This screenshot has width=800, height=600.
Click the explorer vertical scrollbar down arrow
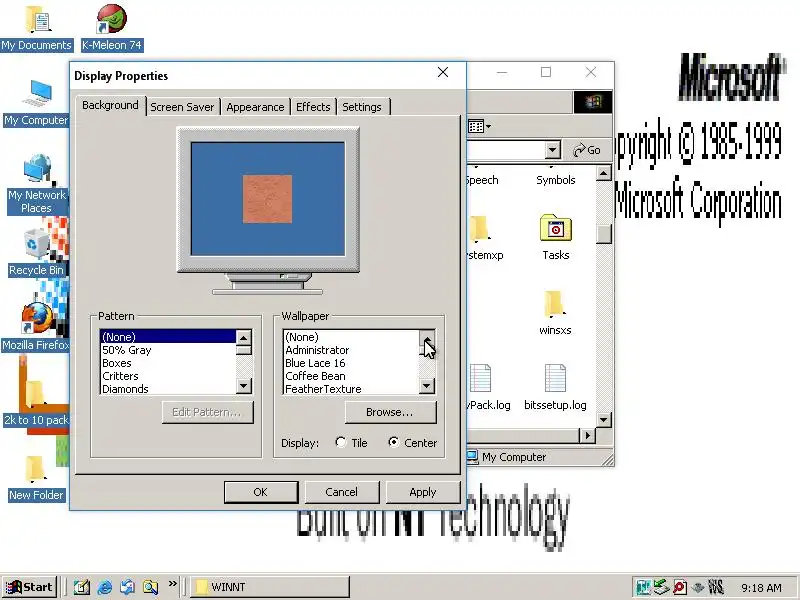(604, 420)
